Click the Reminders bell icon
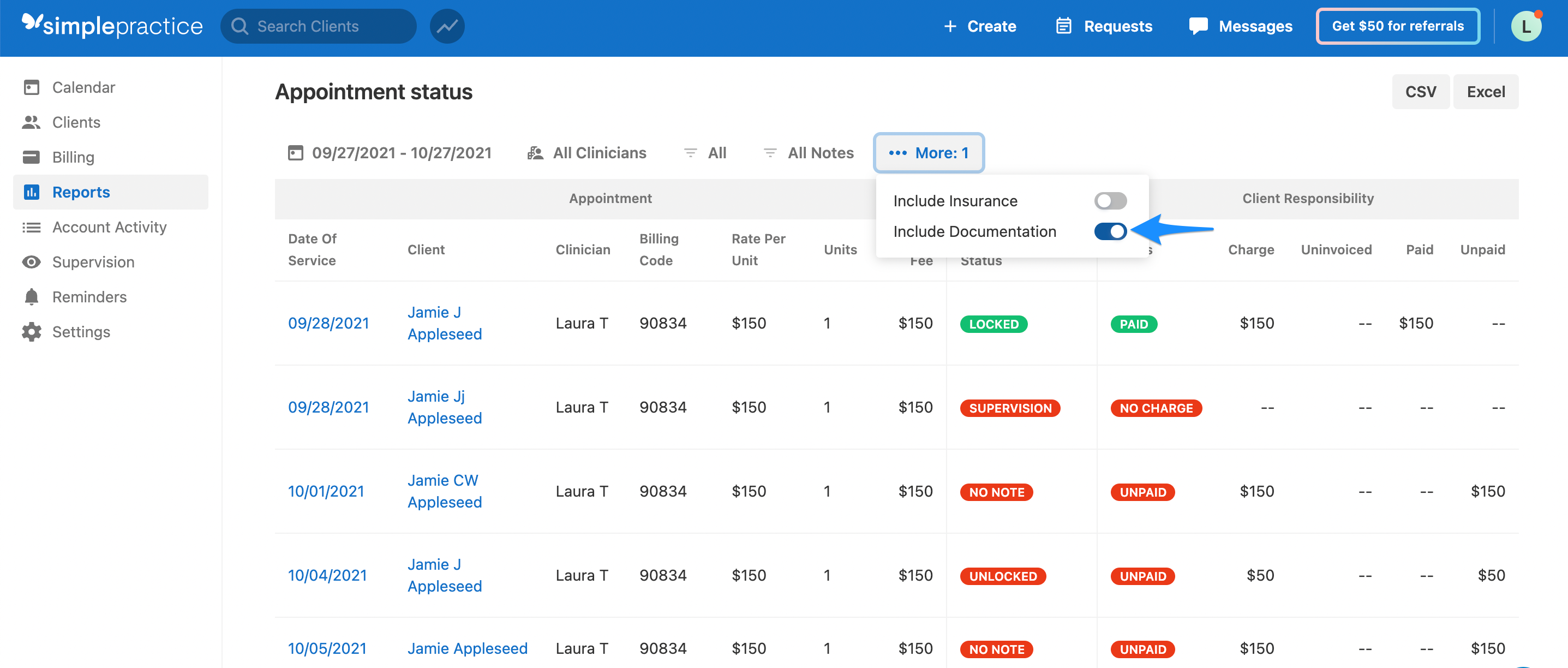The image size is (1568, 668). click(32, 296)
